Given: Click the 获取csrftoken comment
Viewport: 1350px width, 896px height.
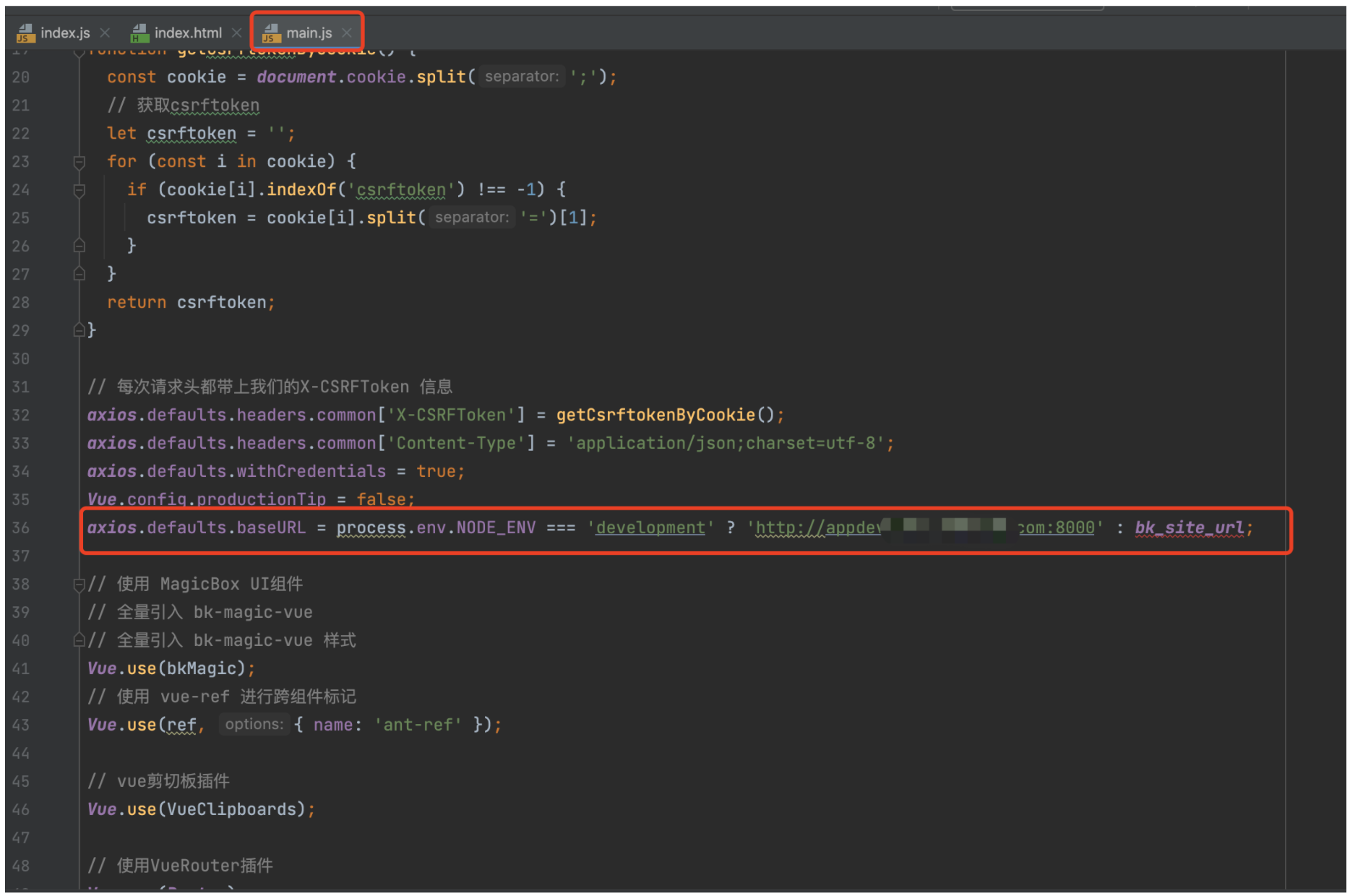Looking at the screenshot, I should [x=183, y=105].
